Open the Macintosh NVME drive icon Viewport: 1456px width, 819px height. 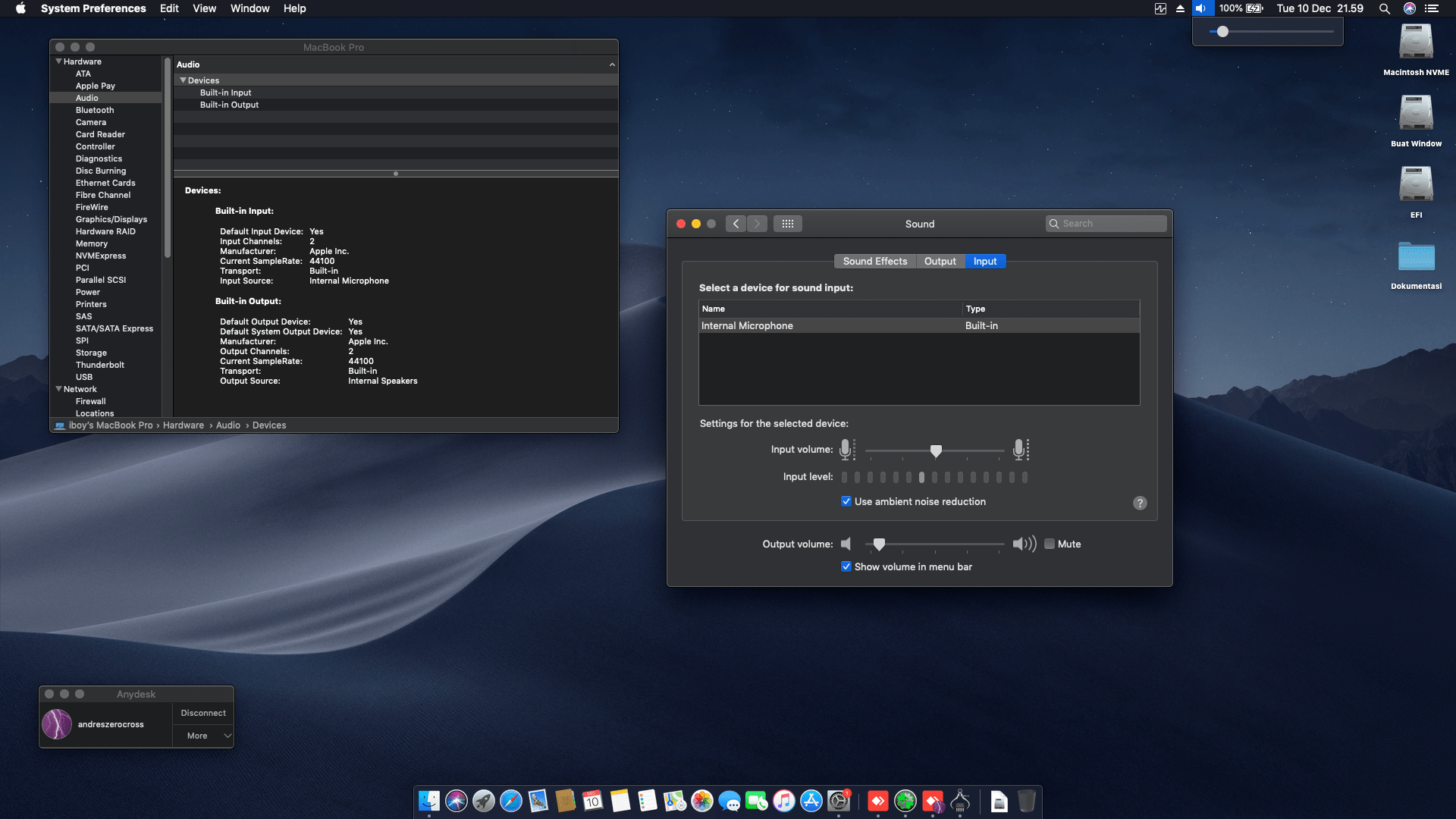(x=1416, y=42)
